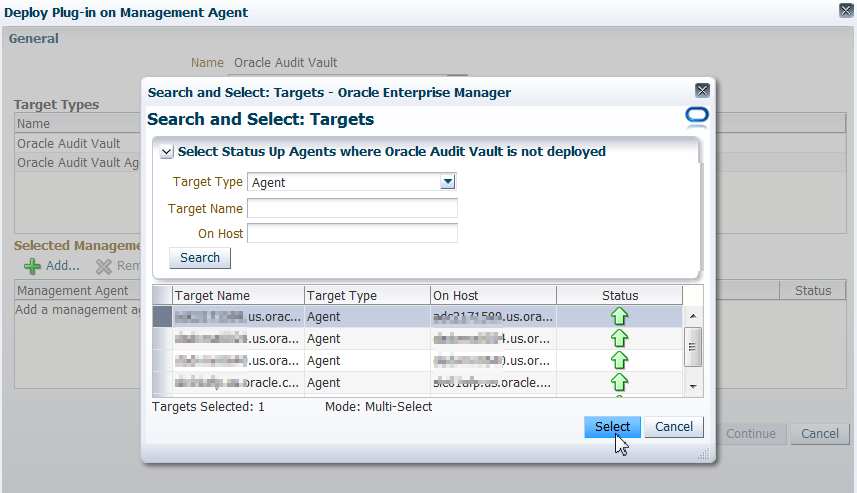This screenshot has width=857, height=493.
Task: Select the third agent row's row header
Action: point(162,360)
